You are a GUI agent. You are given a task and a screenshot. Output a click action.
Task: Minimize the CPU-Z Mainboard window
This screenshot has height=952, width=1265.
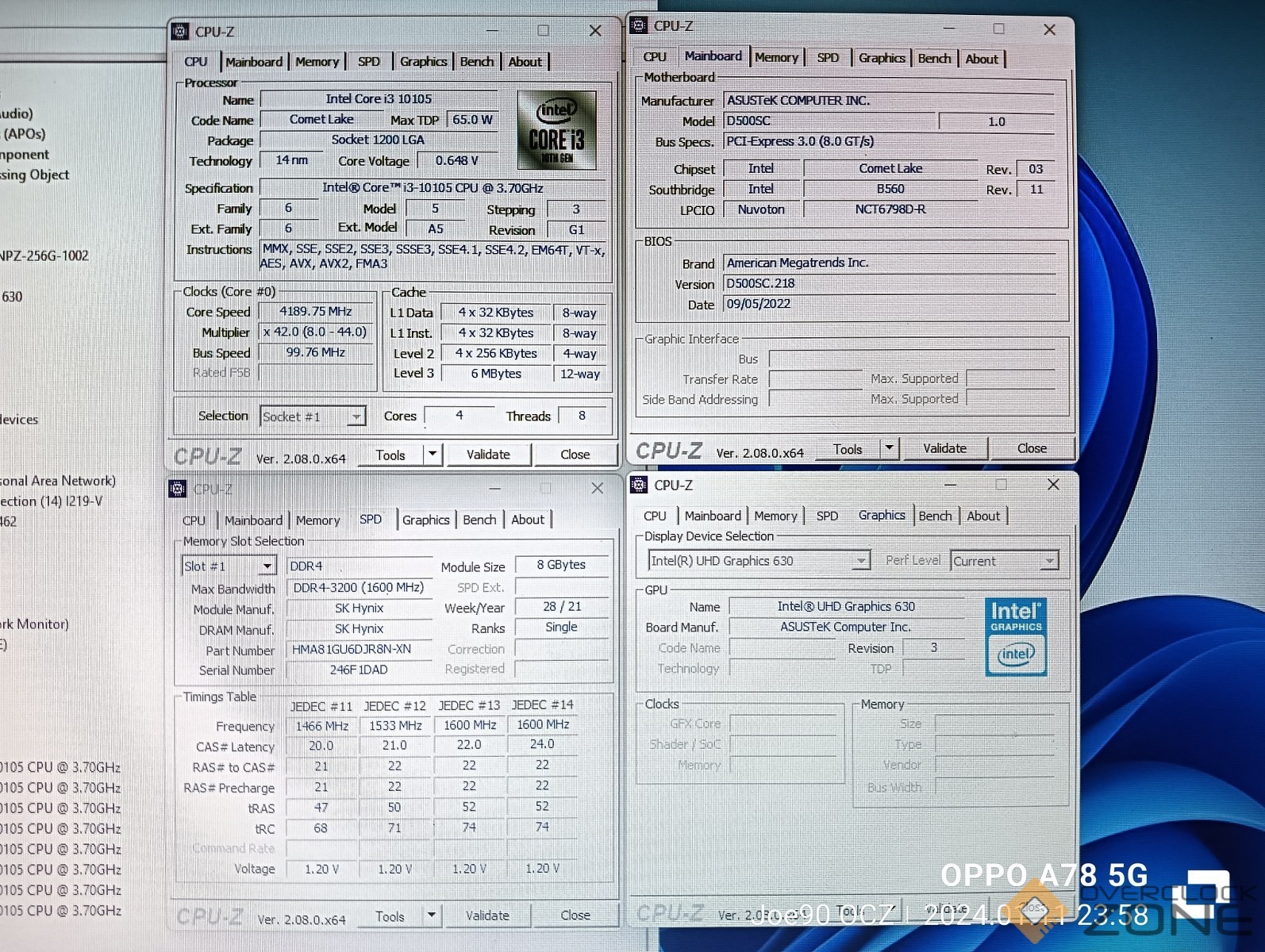pyautogui.click(x=950, y=29)
